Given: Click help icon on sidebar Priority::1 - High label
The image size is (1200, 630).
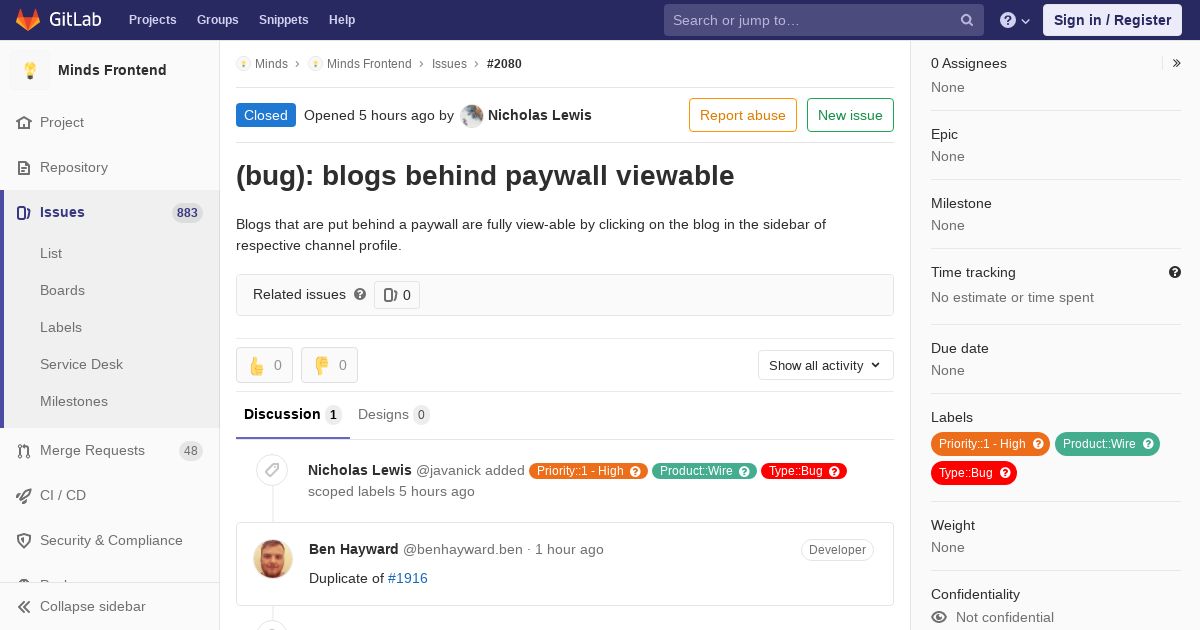Looking at the screenshot, I should point(1038,444).
